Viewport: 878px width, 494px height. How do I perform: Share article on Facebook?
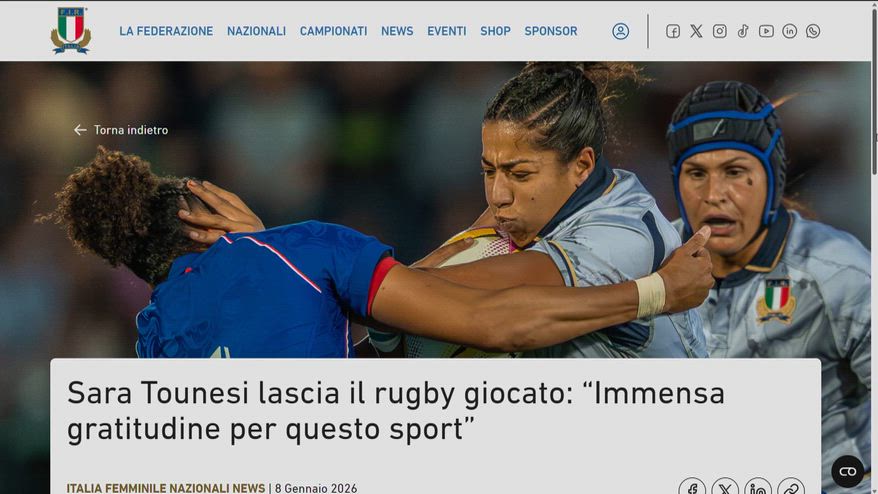[x=692, y=488]
